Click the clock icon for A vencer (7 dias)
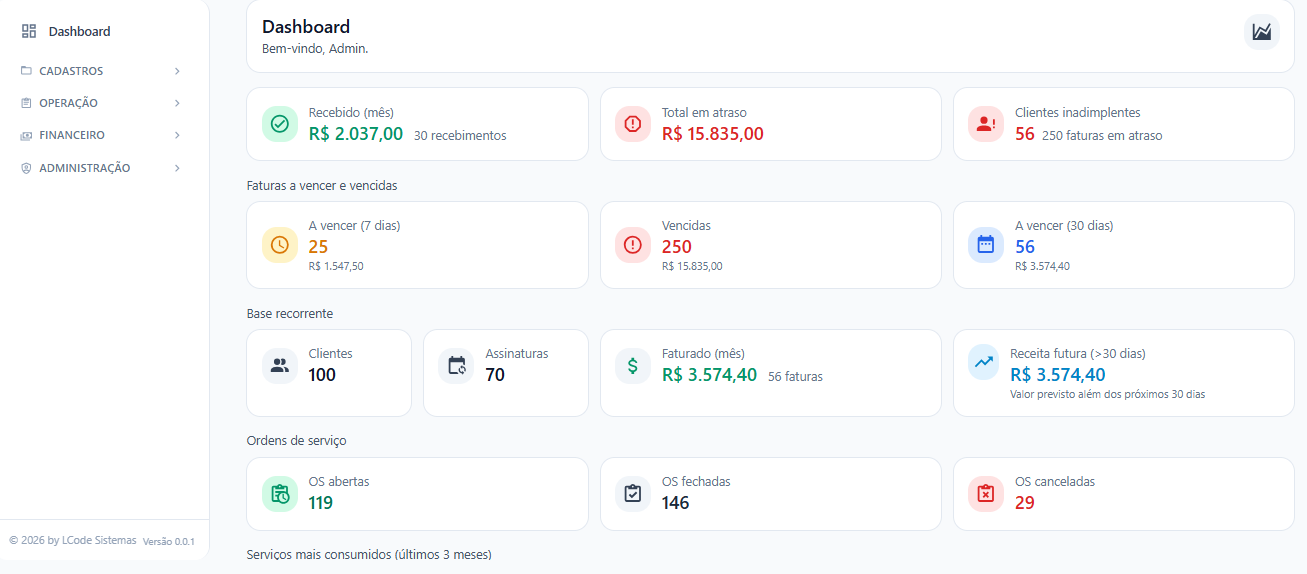The width and height of the screenshot is (1307, 574). point(280,245)
